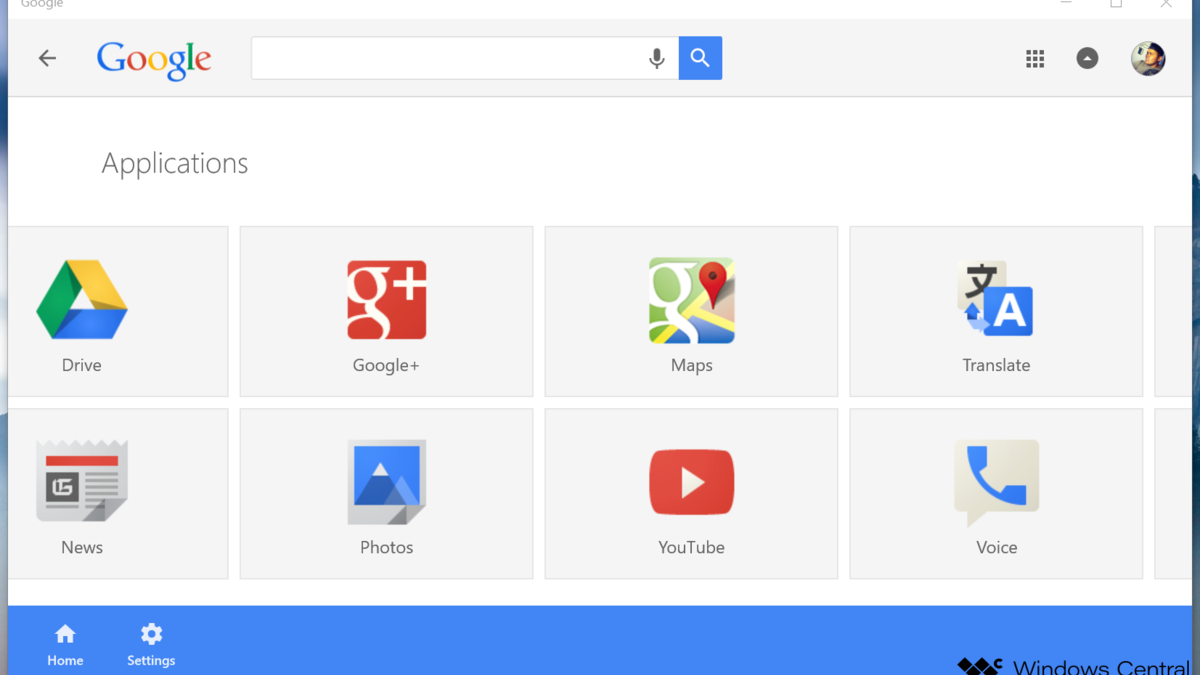Launch the Google+ application icon
This screenshot has width=1200, height=675.
pyautogui.click(x=386, y=301)
